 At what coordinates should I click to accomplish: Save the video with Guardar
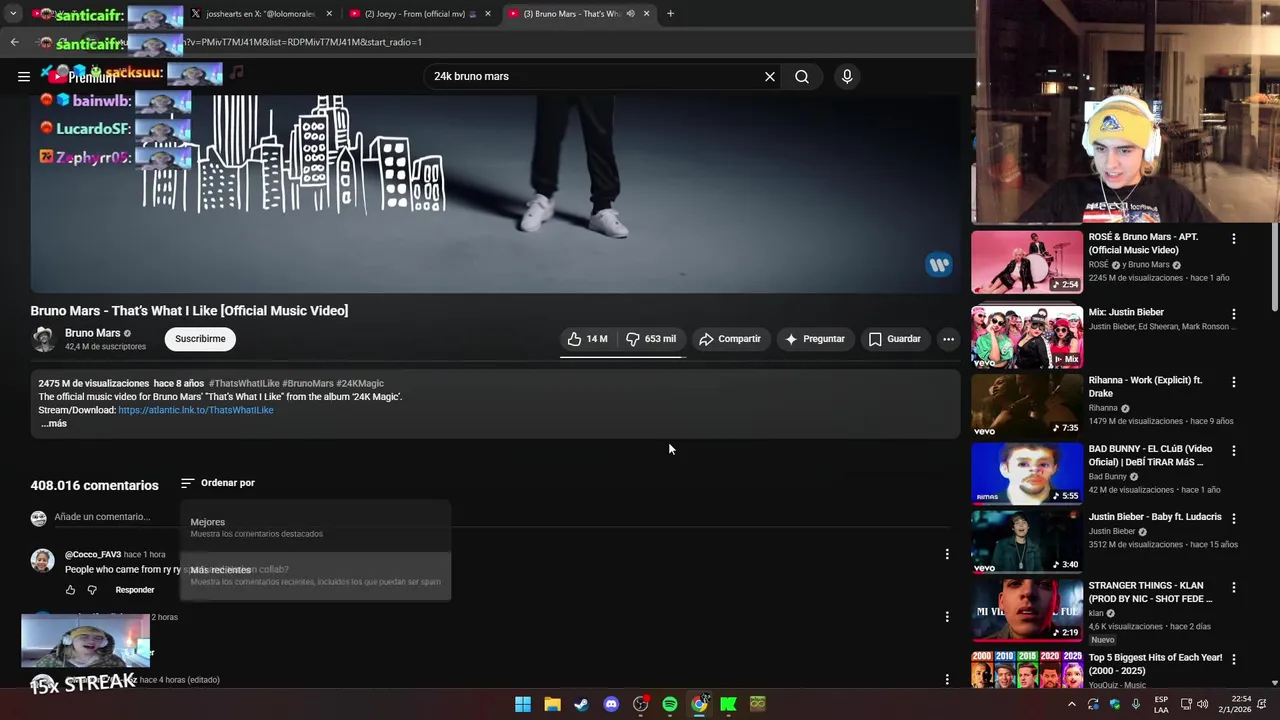pos(894,339)
